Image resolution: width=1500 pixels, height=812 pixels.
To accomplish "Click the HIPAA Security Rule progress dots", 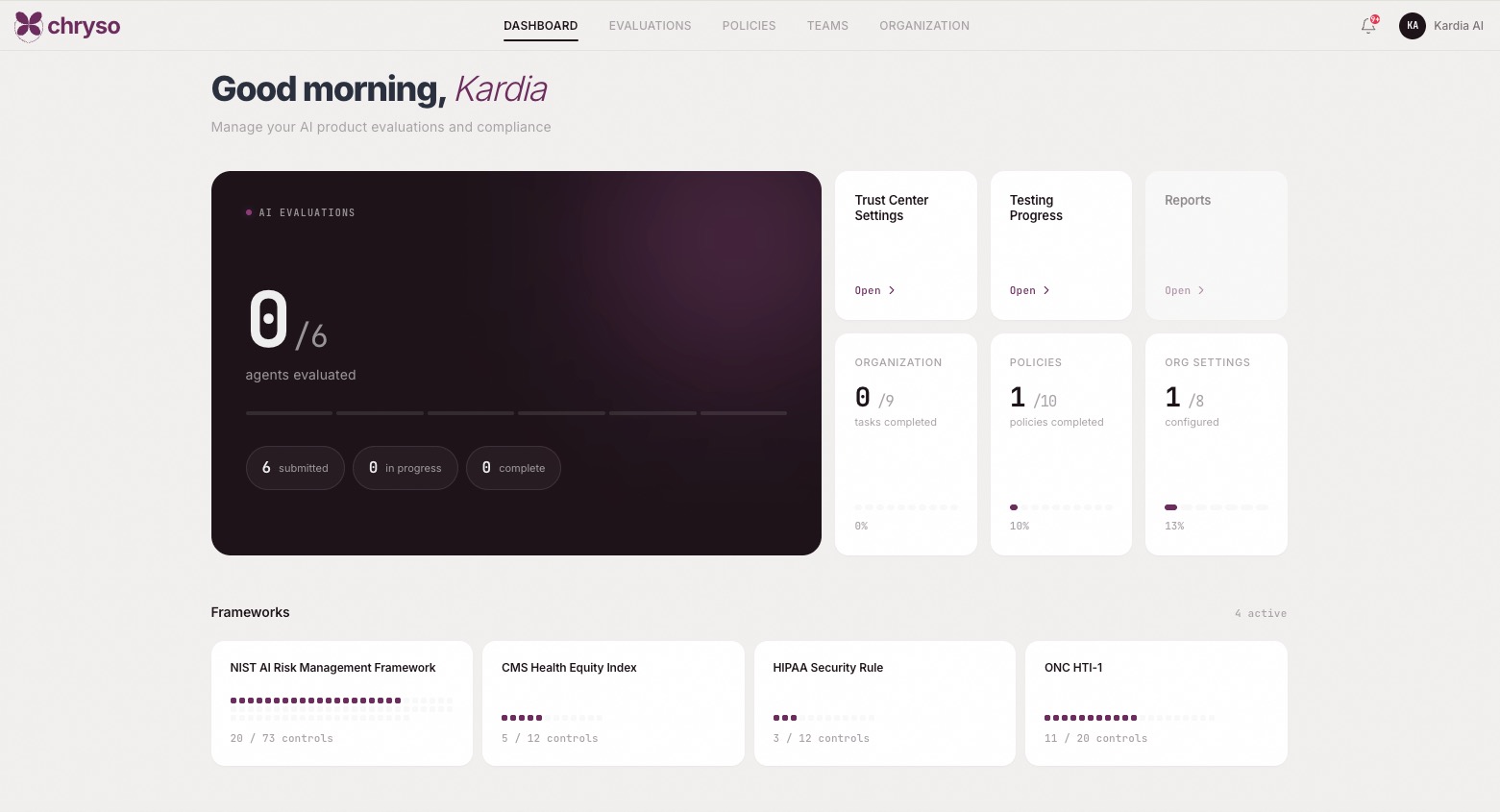I will point(824,718).
